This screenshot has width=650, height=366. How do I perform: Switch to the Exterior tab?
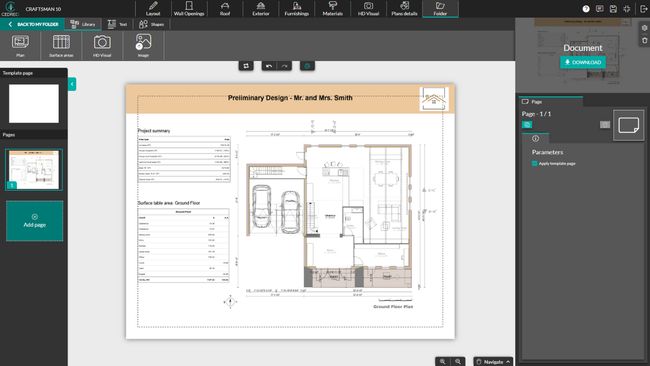(261, 9)
